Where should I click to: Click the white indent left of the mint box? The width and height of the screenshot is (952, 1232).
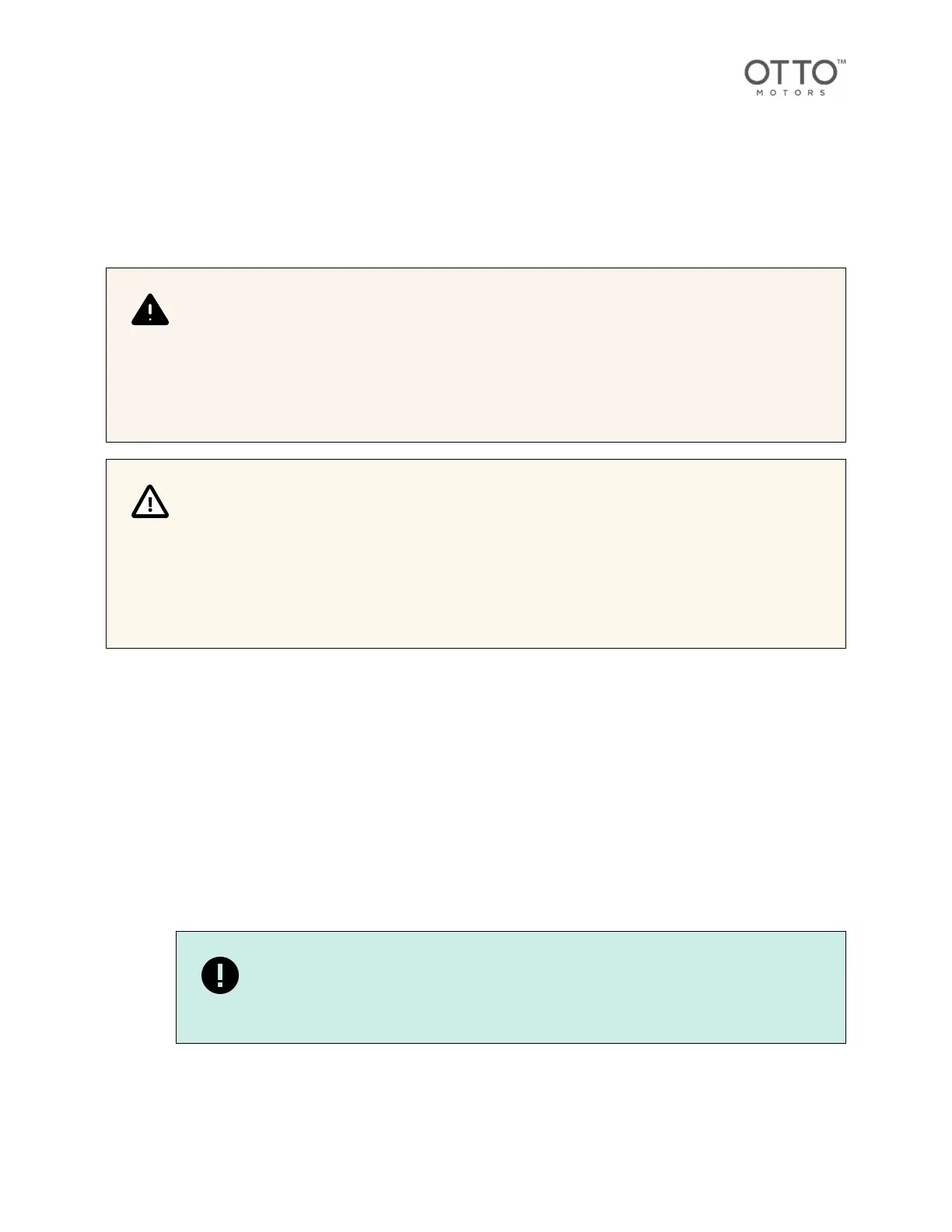(x=140, y=986)
